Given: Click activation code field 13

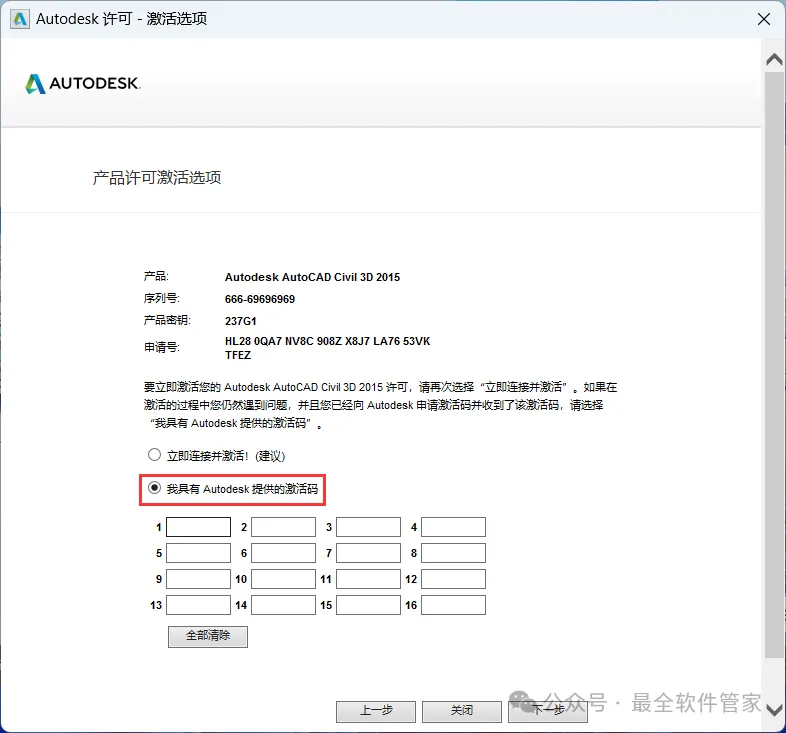Looking at the screenshot, I should [x=199, y=605].
